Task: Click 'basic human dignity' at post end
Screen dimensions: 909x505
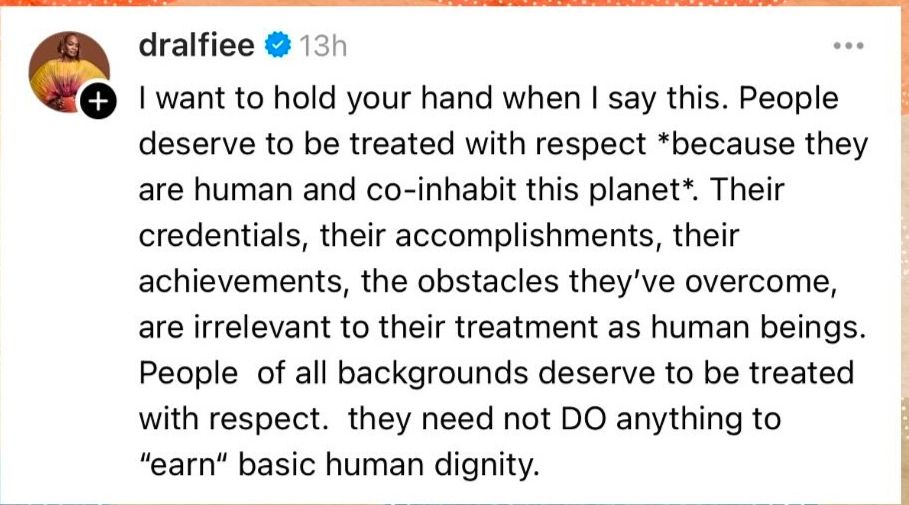Action: (x=388, y=466)
